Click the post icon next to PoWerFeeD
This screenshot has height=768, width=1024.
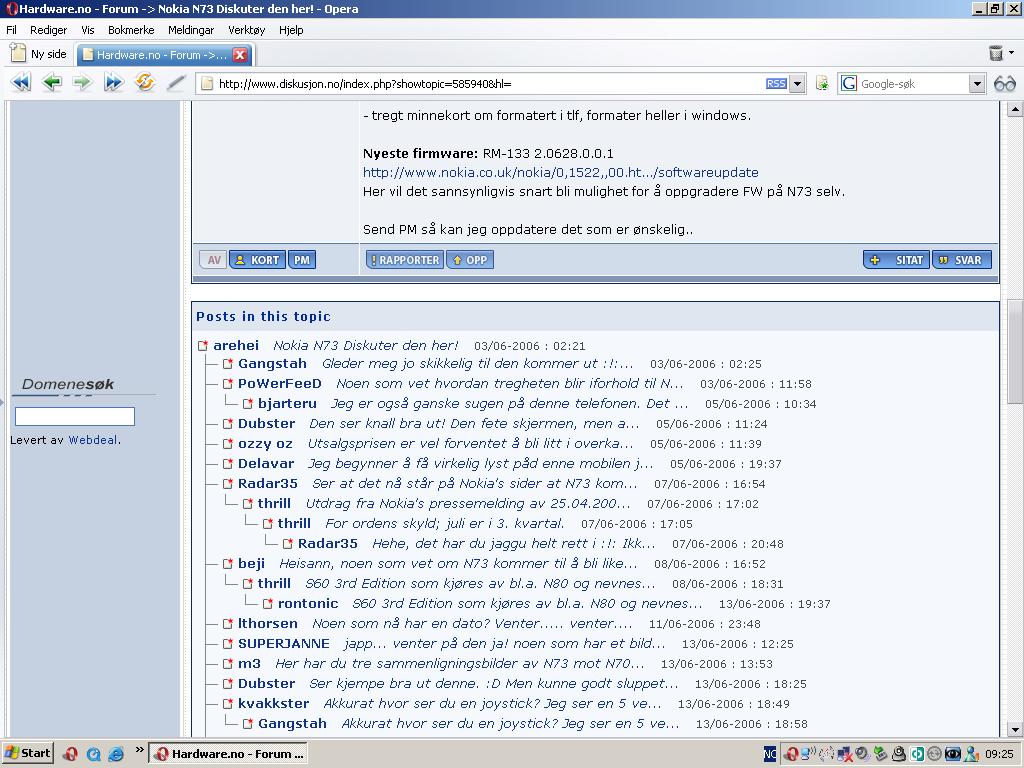point(227,384)
